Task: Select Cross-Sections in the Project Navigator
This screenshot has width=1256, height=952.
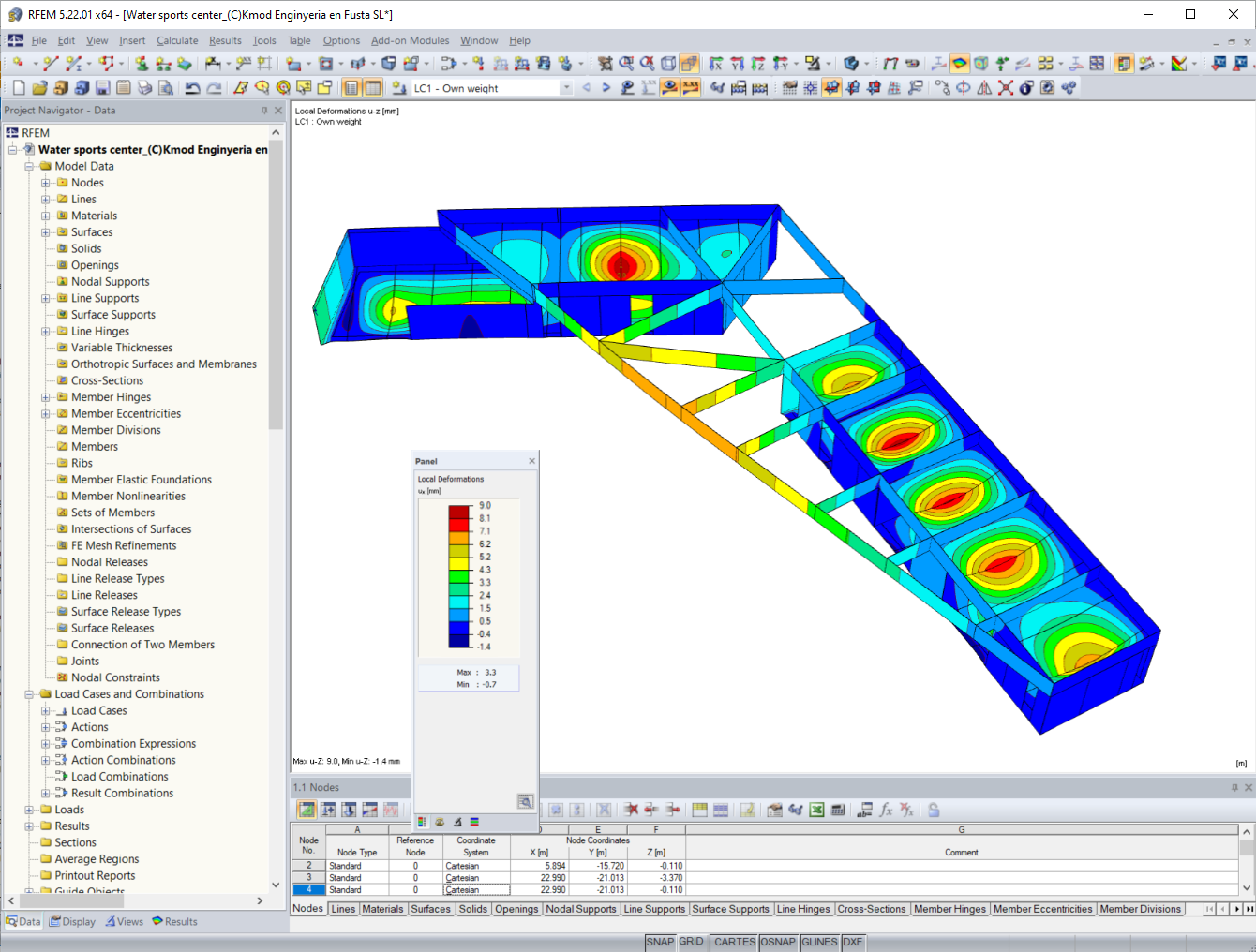Action: (x=106, y=380)
